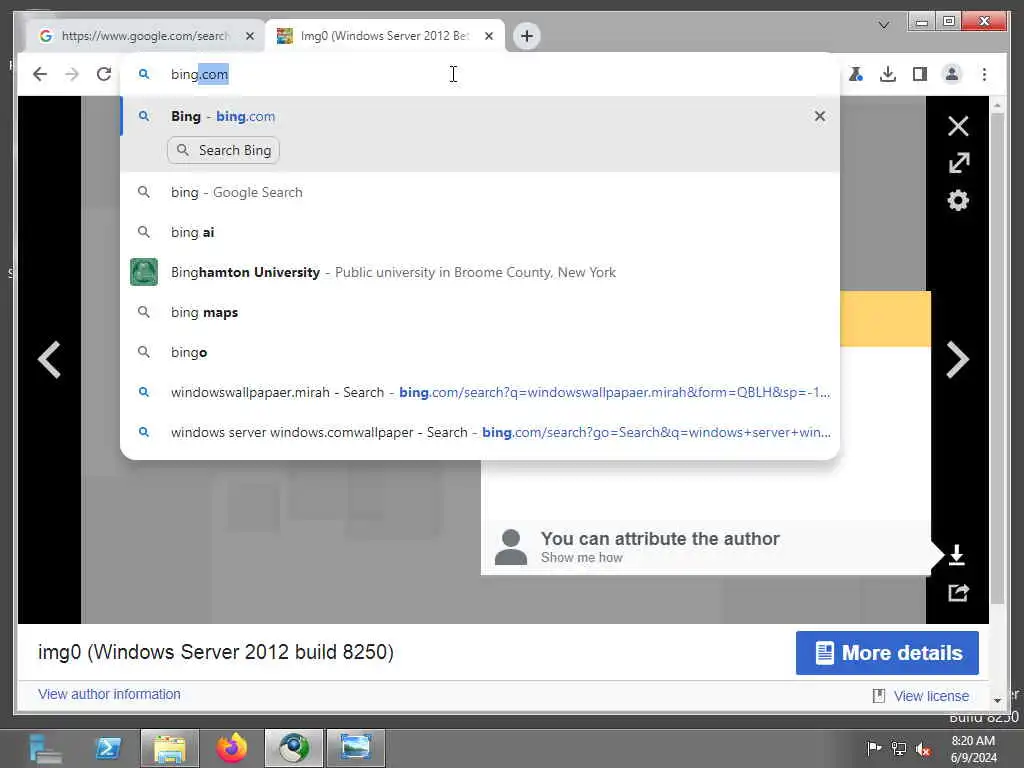Go to the next image arrow
The width and height of the screenshot is (1024, 768).
point(957,359)
